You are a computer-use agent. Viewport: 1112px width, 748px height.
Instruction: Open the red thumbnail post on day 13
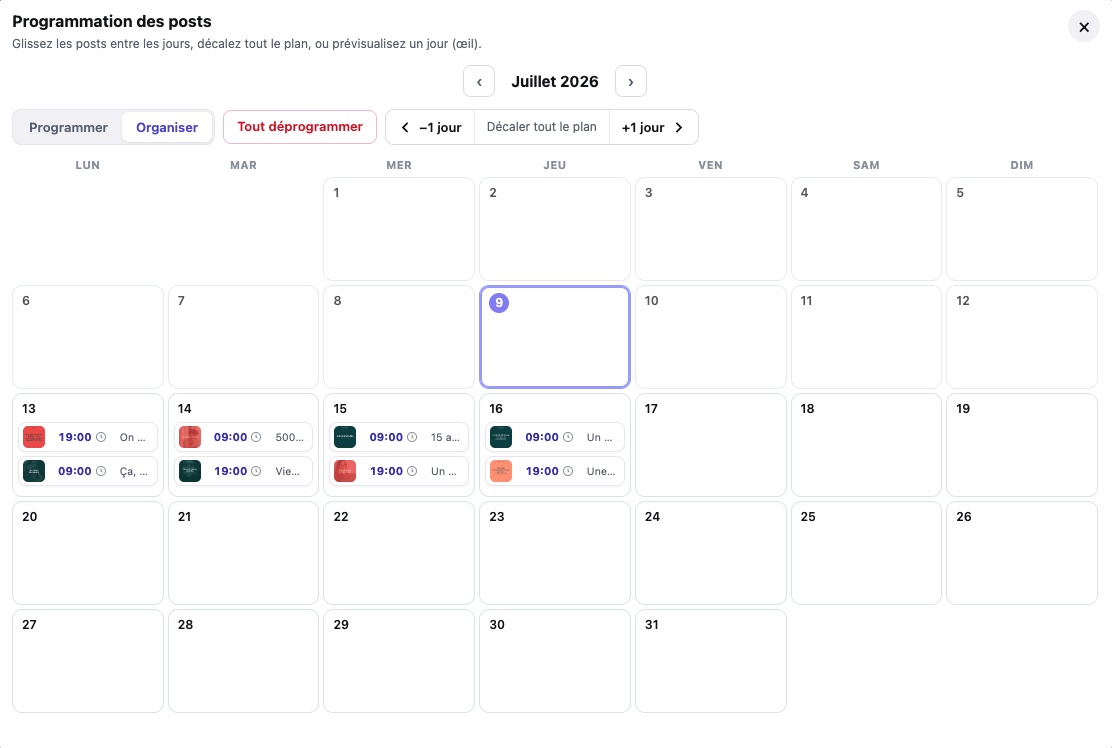[x=34, y=437]
